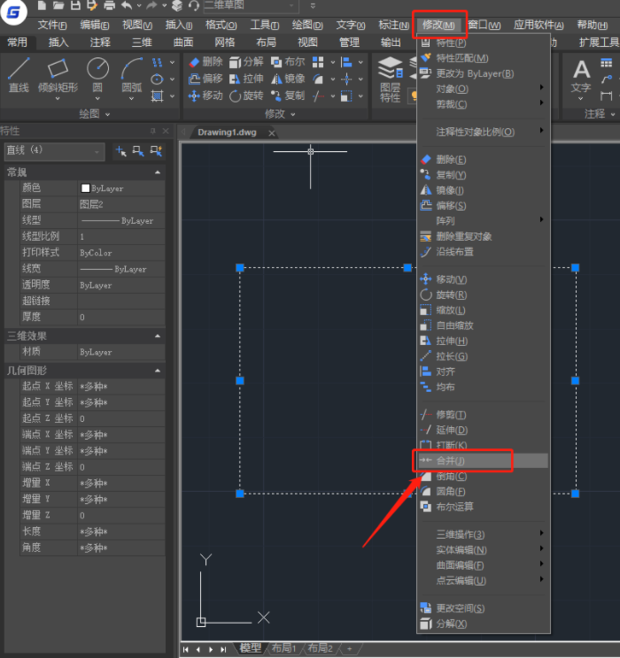Choose 缩放(L) from the menu
This screenshot has width=620, height=658.
(483, 310)
